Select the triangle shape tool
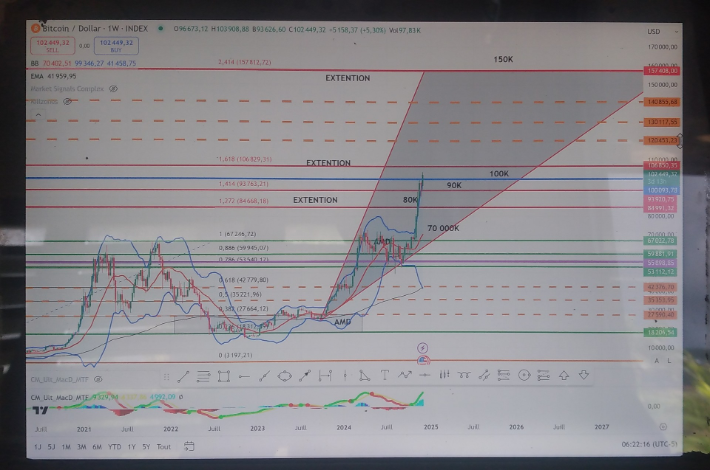Image resolution: width=710 pixels, height=470 pixels. 365,375
